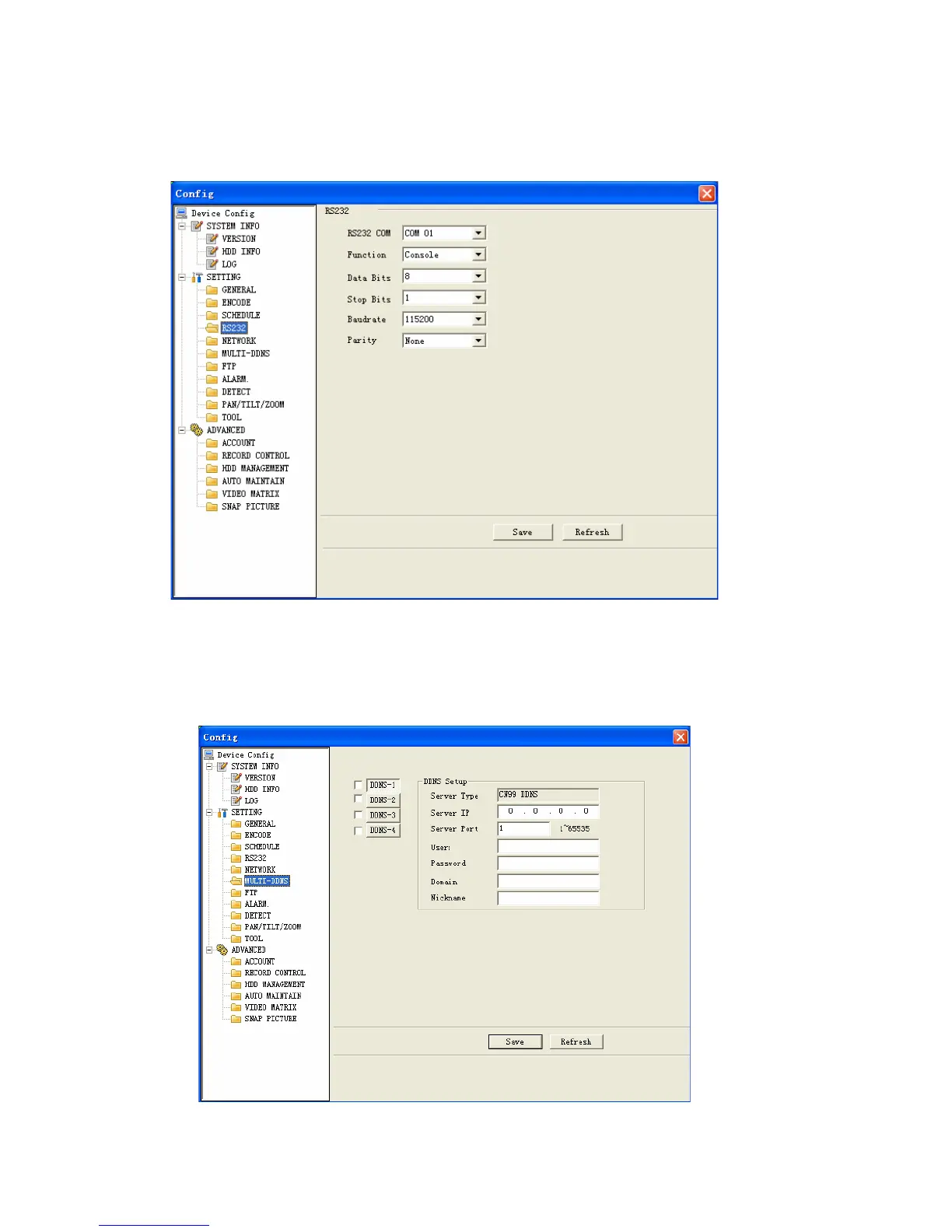Viewport: 952px width, 1232px height.
Task: Click the Server Port field
Action: pyautogui.click(x=523, y=829)
